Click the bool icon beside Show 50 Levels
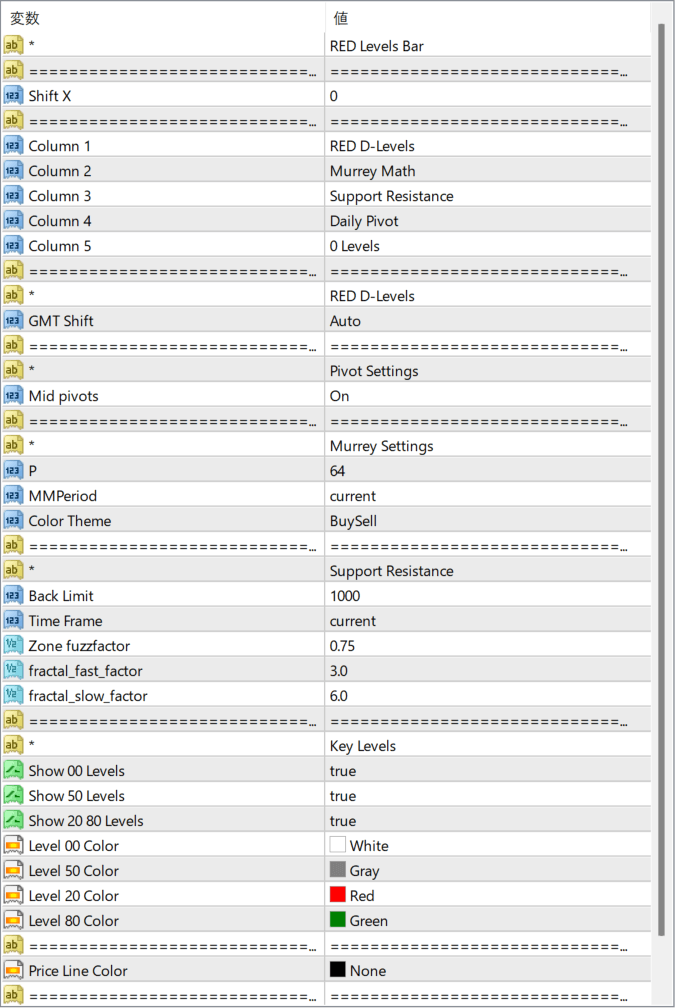This screenshot has height=1008, width=675. click(x=13, y=796)
